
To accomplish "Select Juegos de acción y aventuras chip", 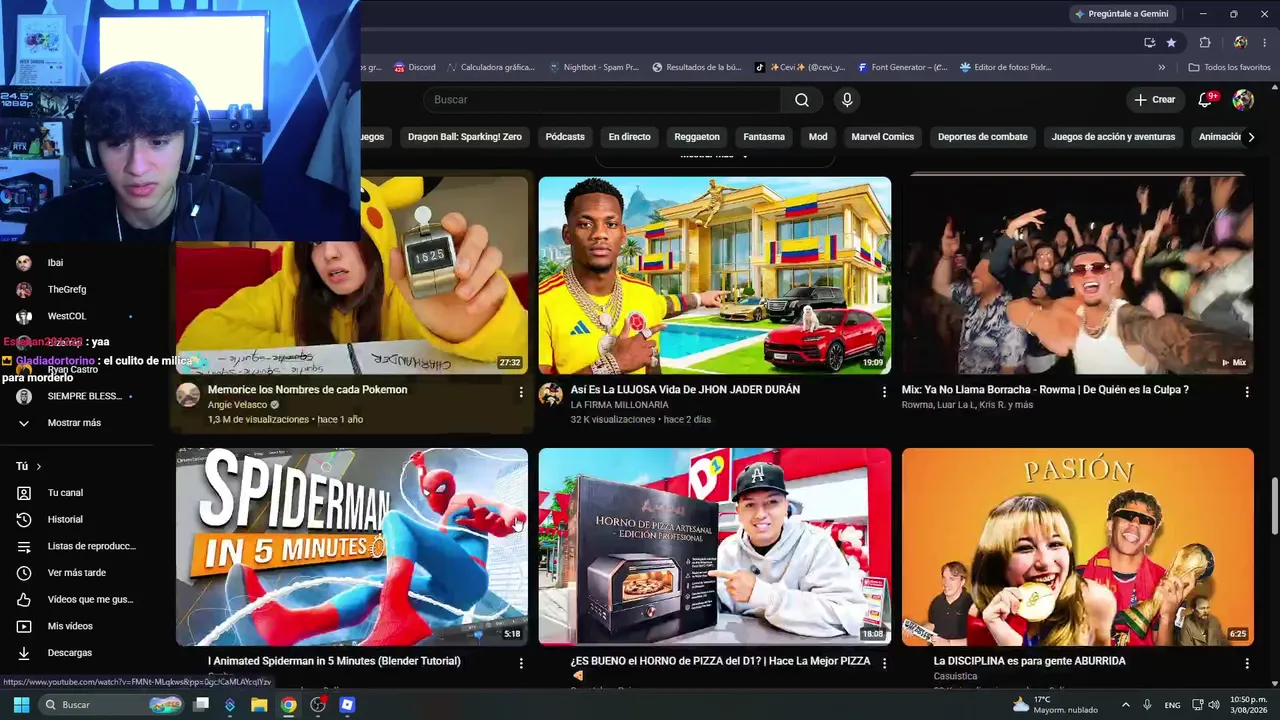I will (x=1113, y=137).
